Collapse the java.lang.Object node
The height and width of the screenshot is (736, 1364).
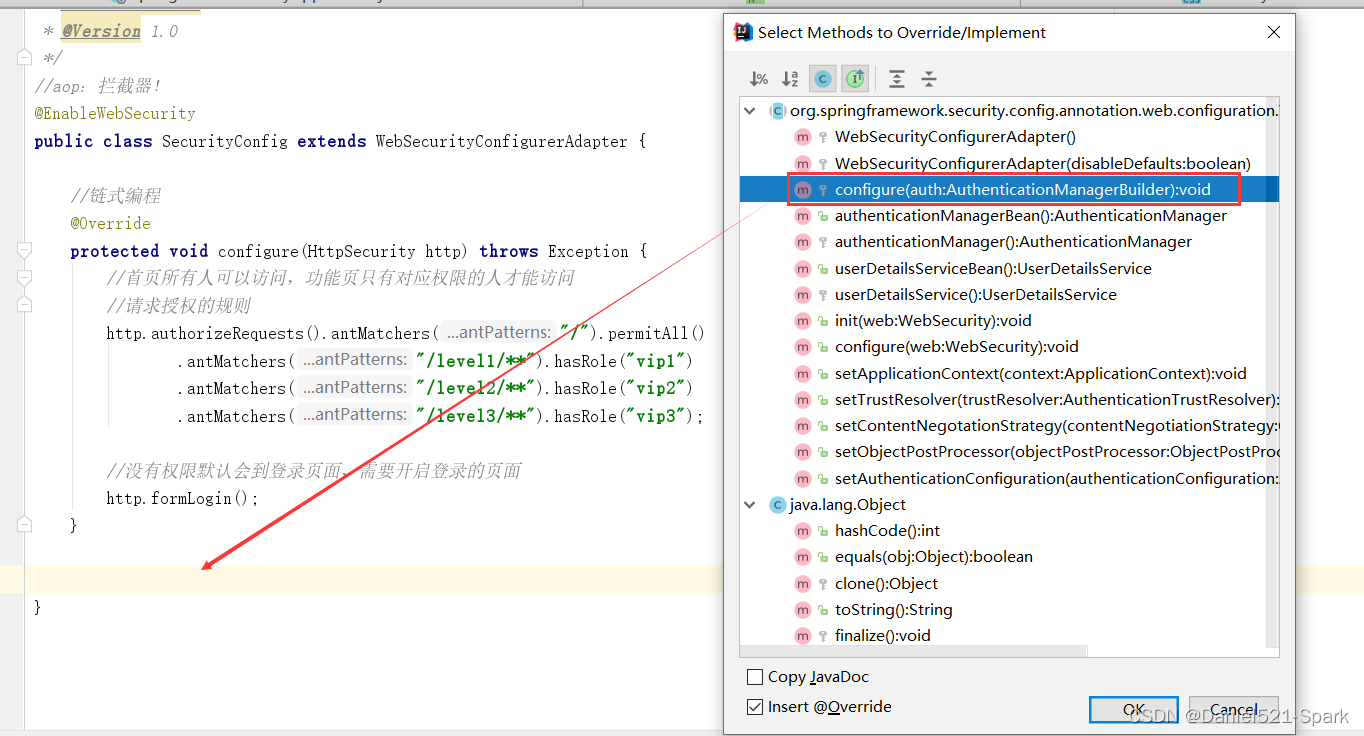751,505
